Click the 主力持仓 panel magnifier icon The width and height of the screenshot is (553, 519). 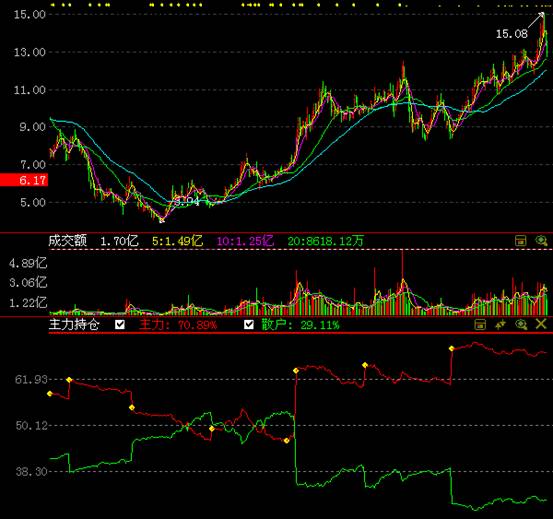click(x=521, y=324)
